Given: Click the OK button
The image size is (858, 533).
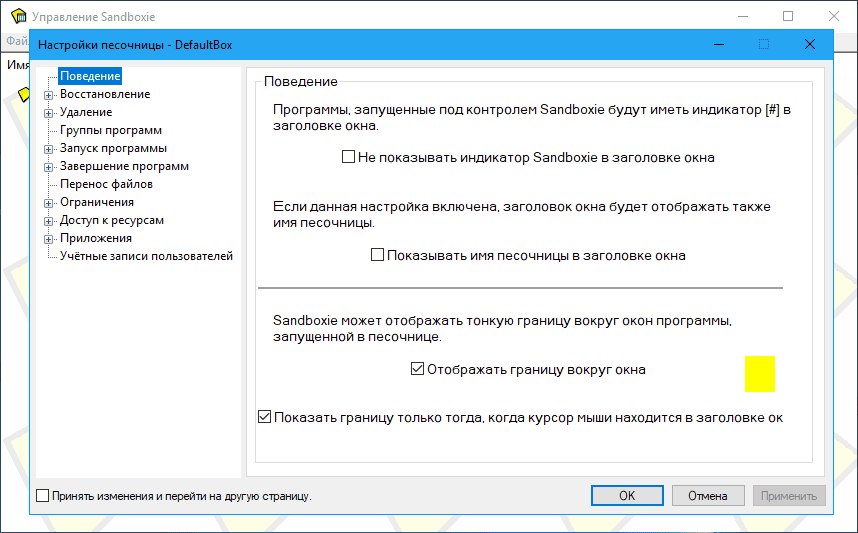Looking at the screenshot, I should tap(627, 496).
